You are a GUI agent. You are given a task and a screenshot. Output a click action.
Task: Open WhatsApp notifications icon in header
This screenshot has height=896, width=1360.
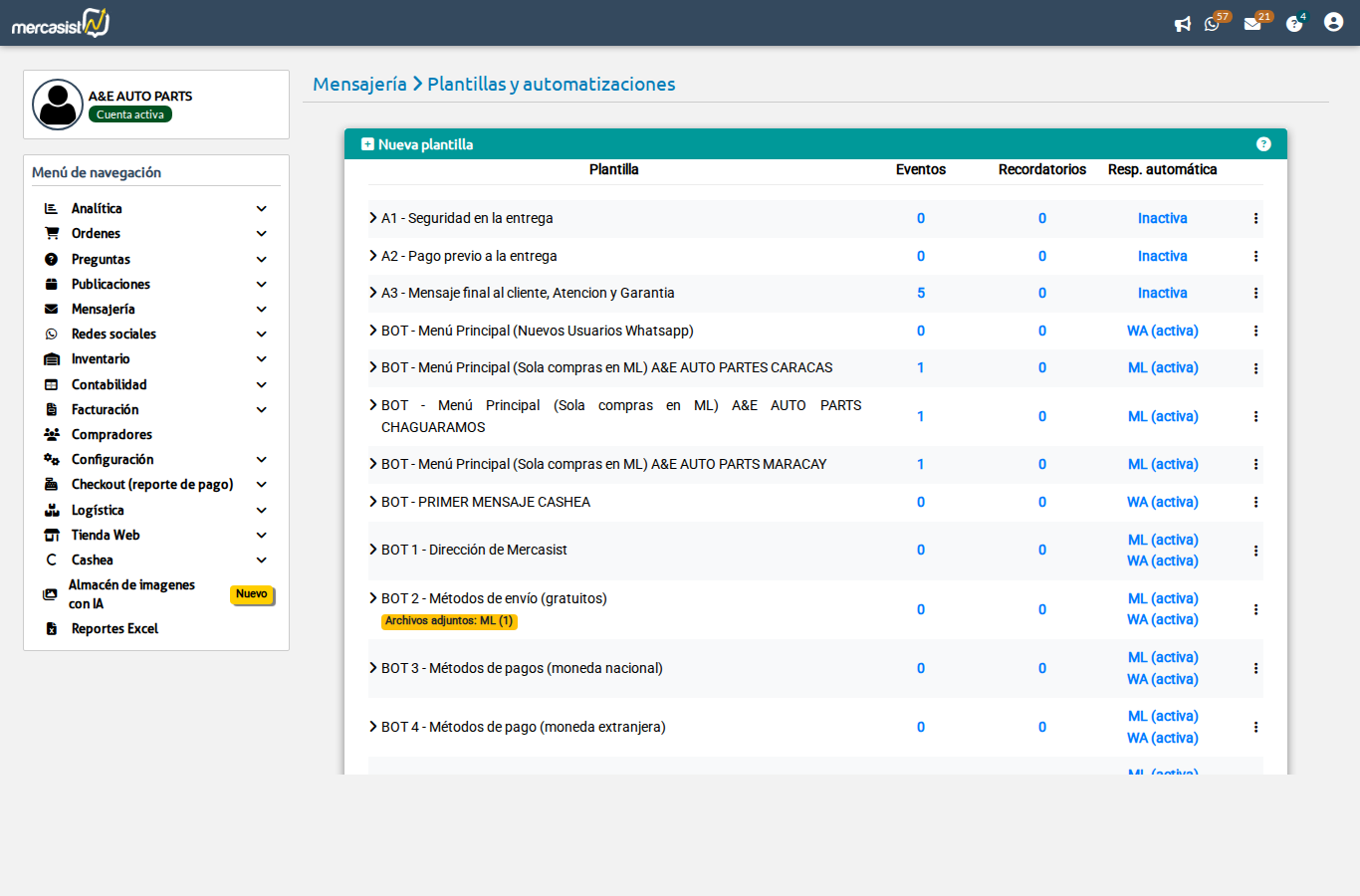(x=1212, y=24)
